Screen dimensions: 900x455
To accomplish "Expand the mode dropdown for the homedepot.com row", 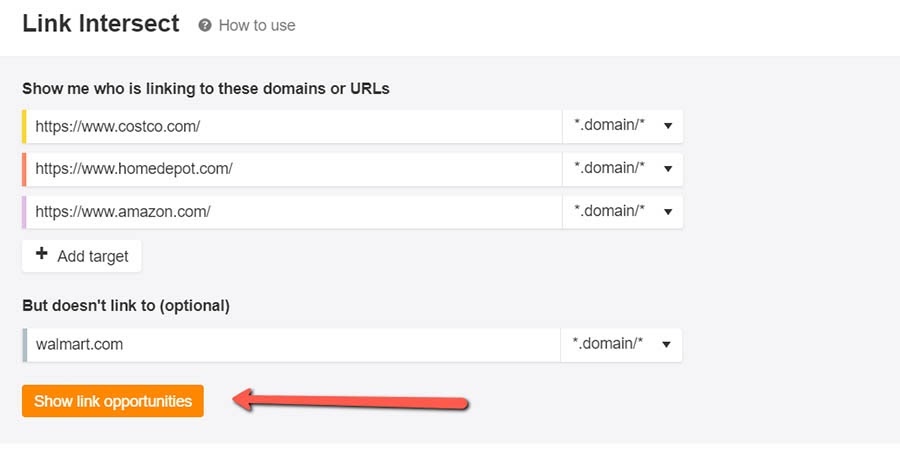I will tap(622, 169).
